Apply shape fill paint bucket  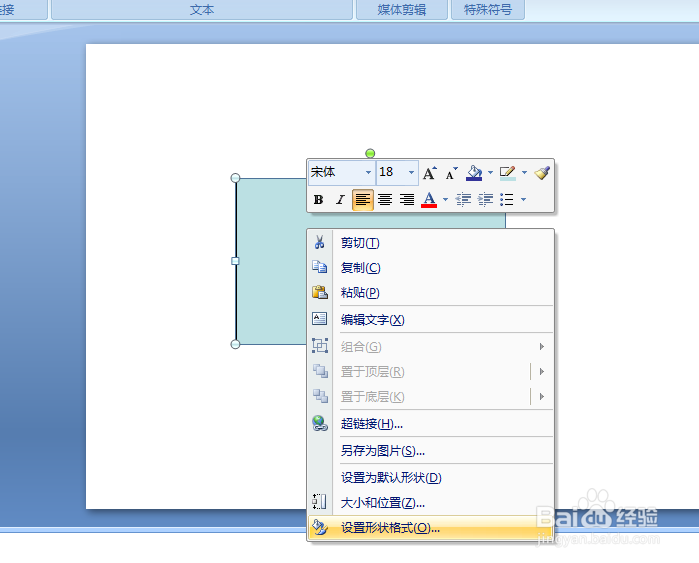pyautogui.click(x=474, y=173)
